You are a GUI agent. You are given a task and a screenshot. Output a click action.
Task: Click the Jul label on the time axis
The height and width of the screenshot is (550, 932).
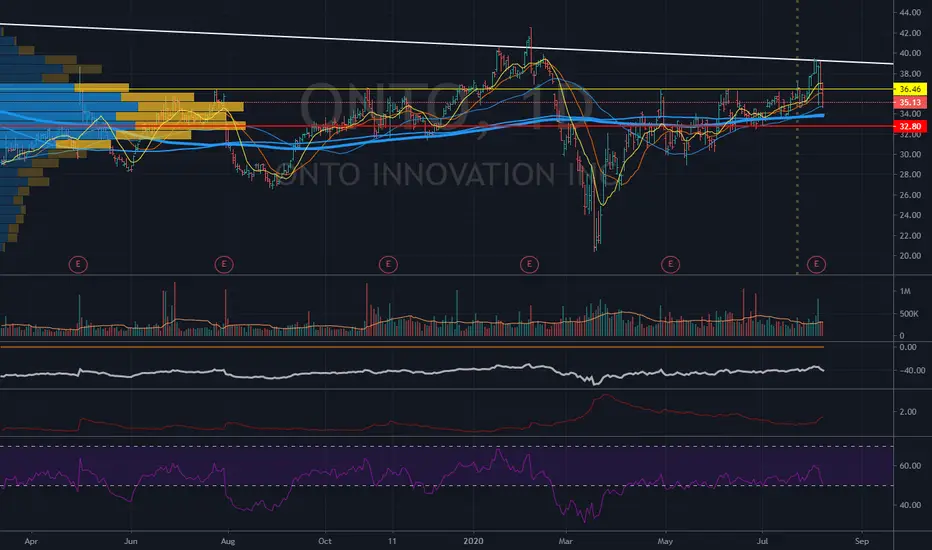pos(762,541)
